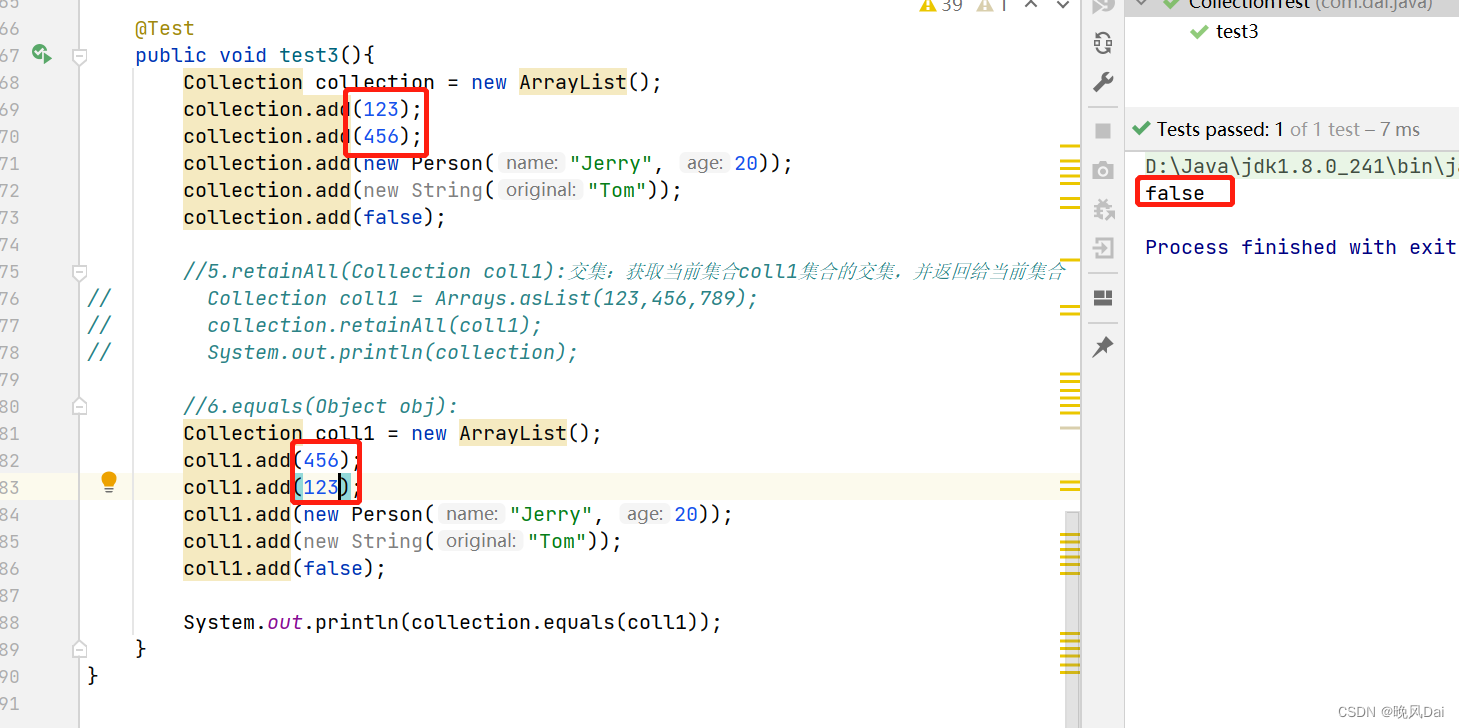Click the Stop process square icon
The image size is (1459, 728).
(1103, 131)
